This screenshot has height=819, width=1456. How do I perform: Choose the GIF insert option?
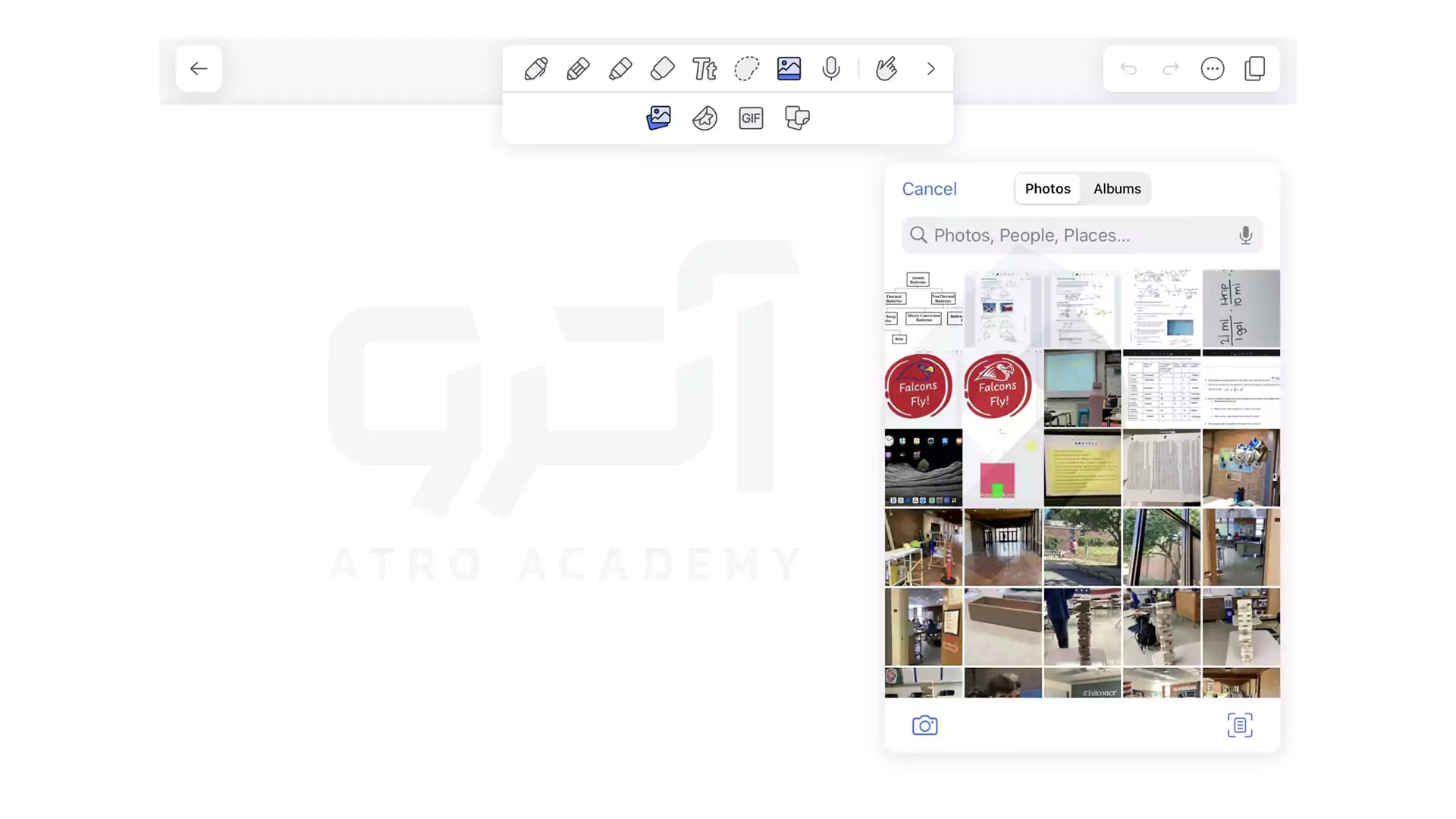pos(751,118)
